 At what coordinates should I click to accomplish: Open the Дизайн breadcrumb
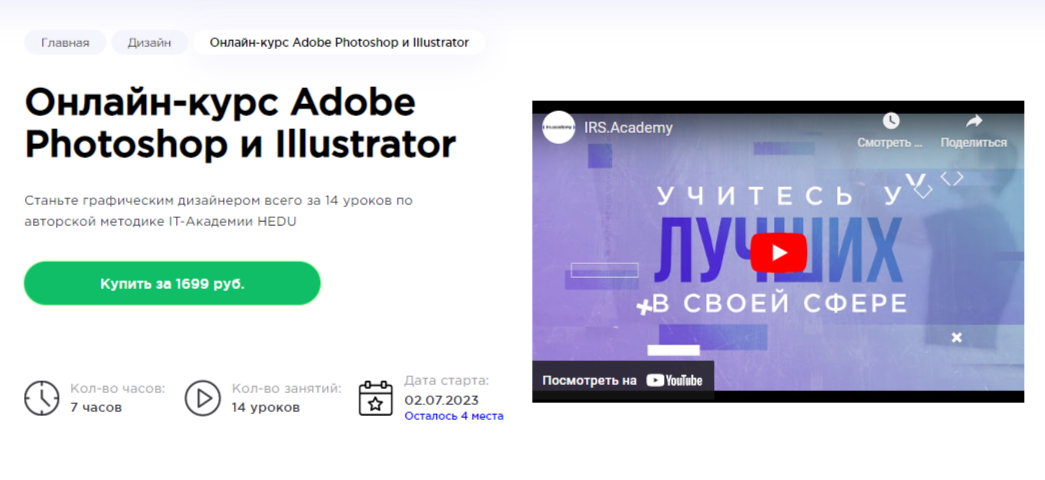[149, 43]
